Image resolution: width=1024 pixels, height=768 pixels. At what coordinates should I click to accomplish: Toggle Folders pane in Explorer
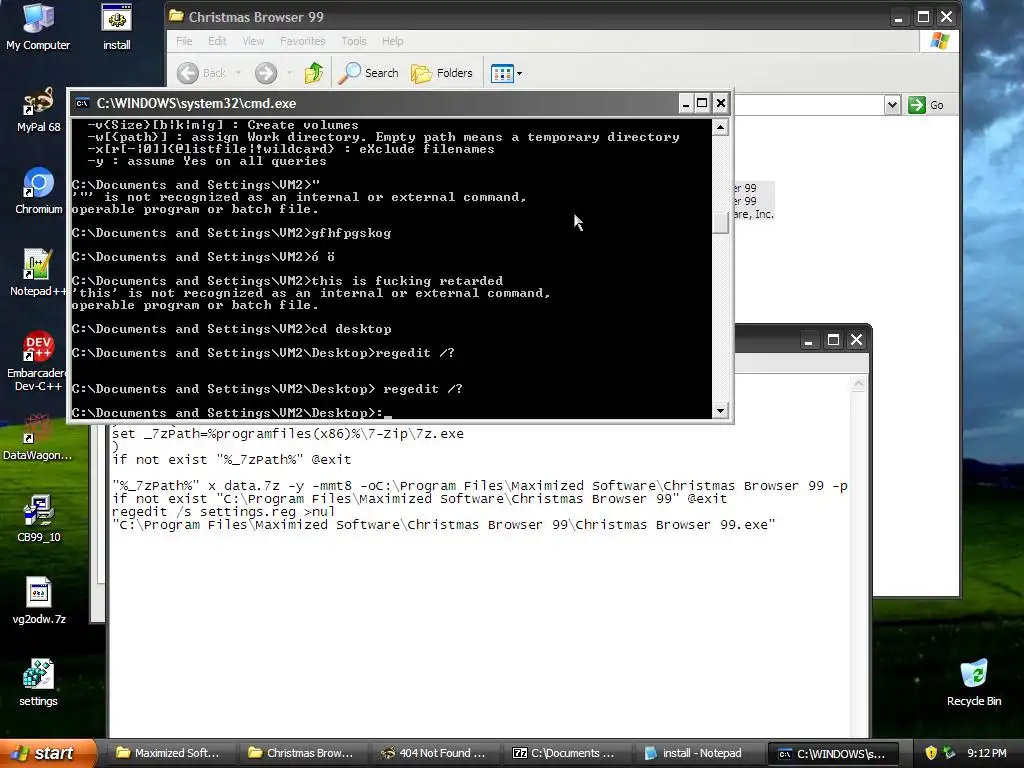[441, 73]
